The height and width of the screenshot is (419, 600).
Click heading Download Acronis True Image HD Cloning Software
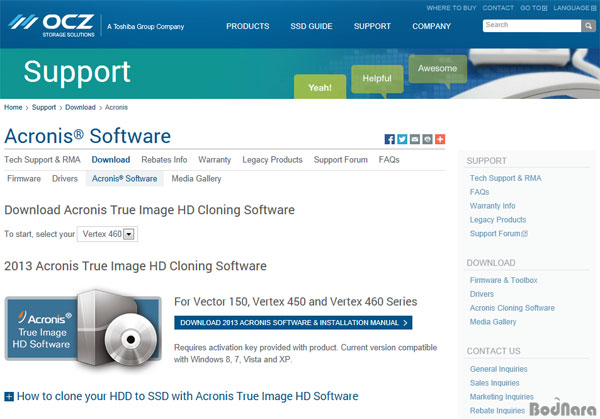pyautogui.click(x=149, y=210)
